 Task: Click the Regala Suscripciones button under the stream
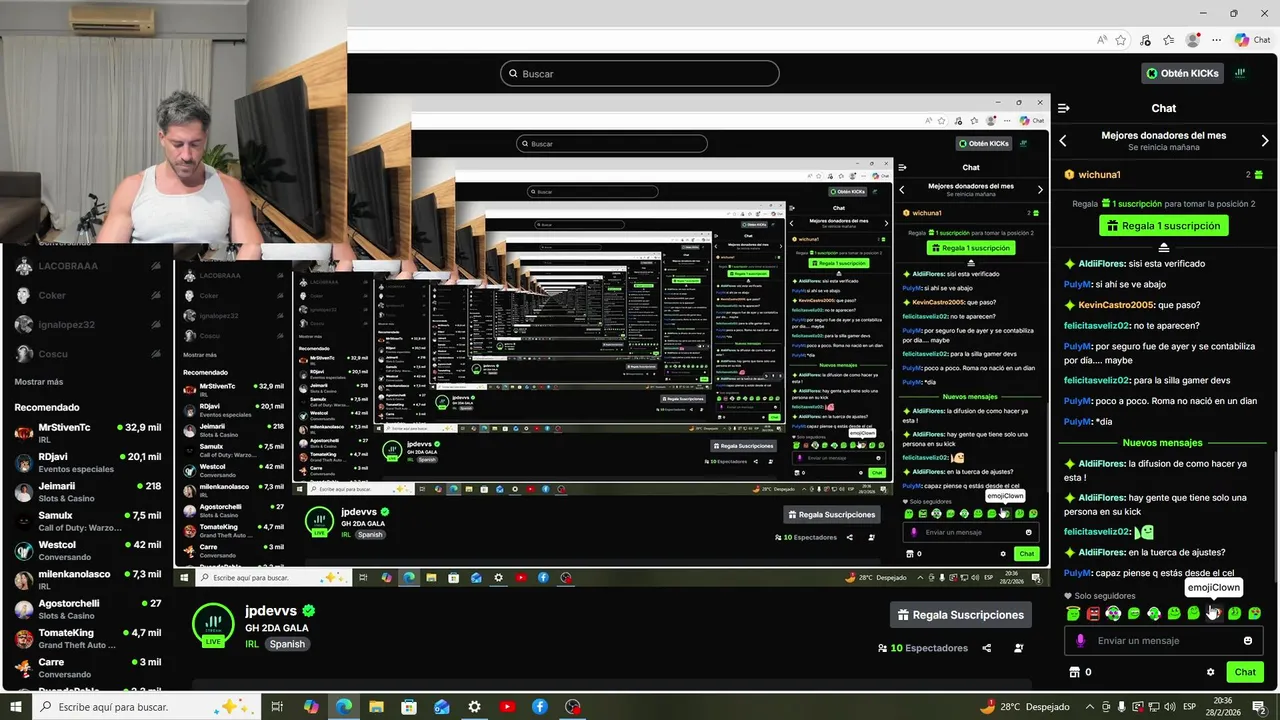(960, 615)
